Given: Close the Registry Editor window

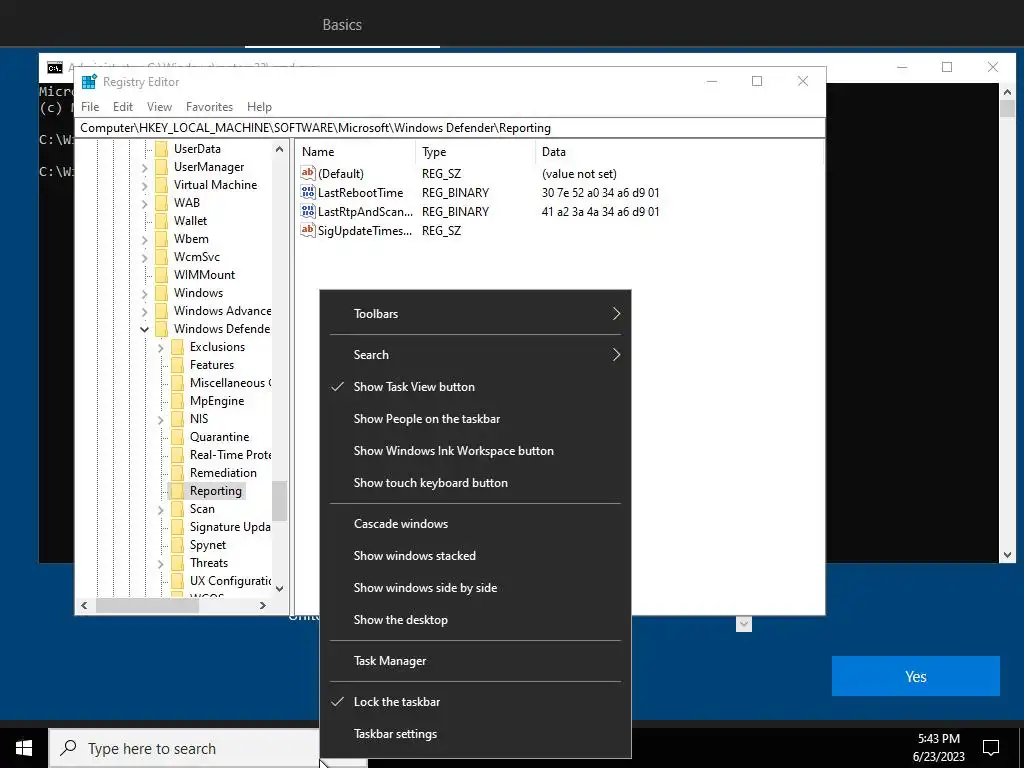Looking at the screenshot, I should coord(803,81).
